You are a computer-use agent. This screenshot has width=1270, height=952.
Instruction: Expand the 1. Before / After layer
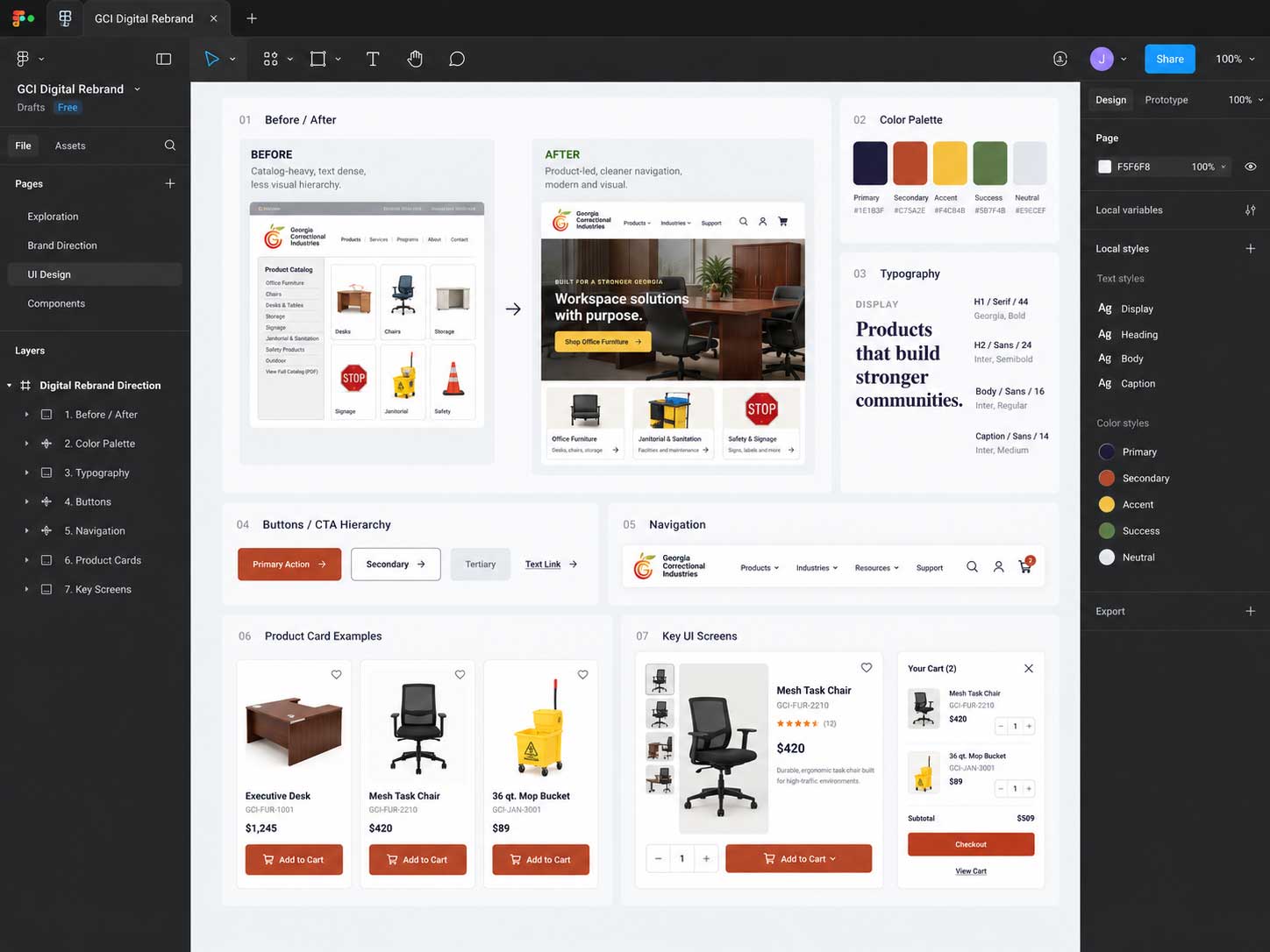(26, 415)
